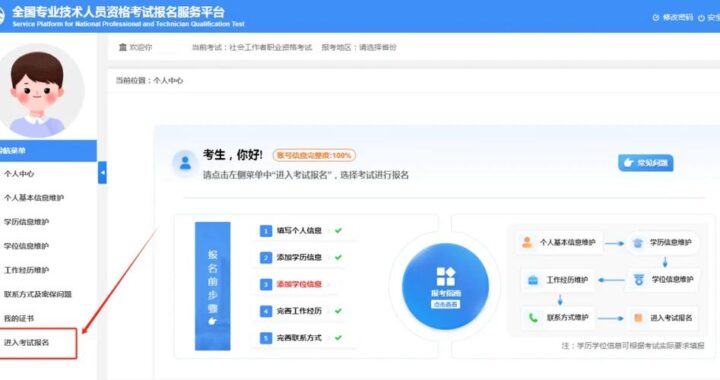Open 个人基本信息维护 in the sidebar
Screen dimensions: 720x380
click(x=34, y=198)
